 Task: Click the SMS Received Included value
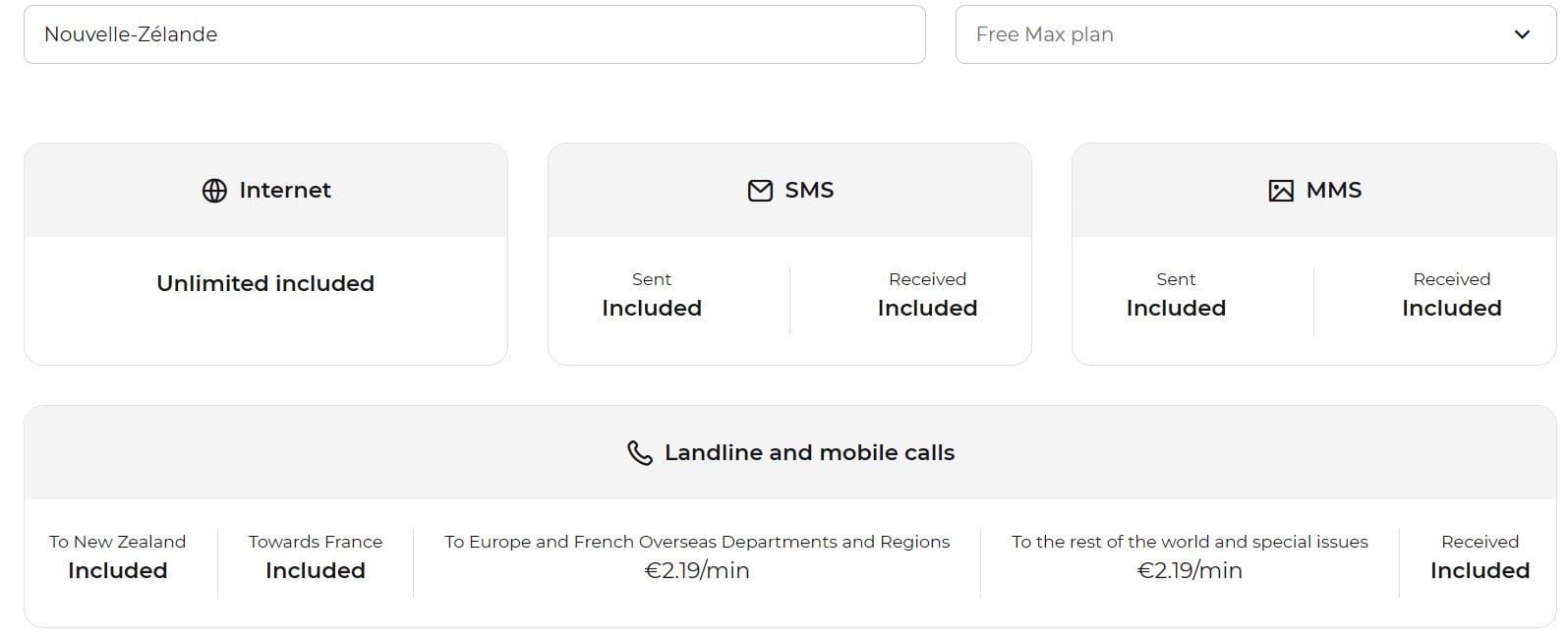[x=927, y=308]
